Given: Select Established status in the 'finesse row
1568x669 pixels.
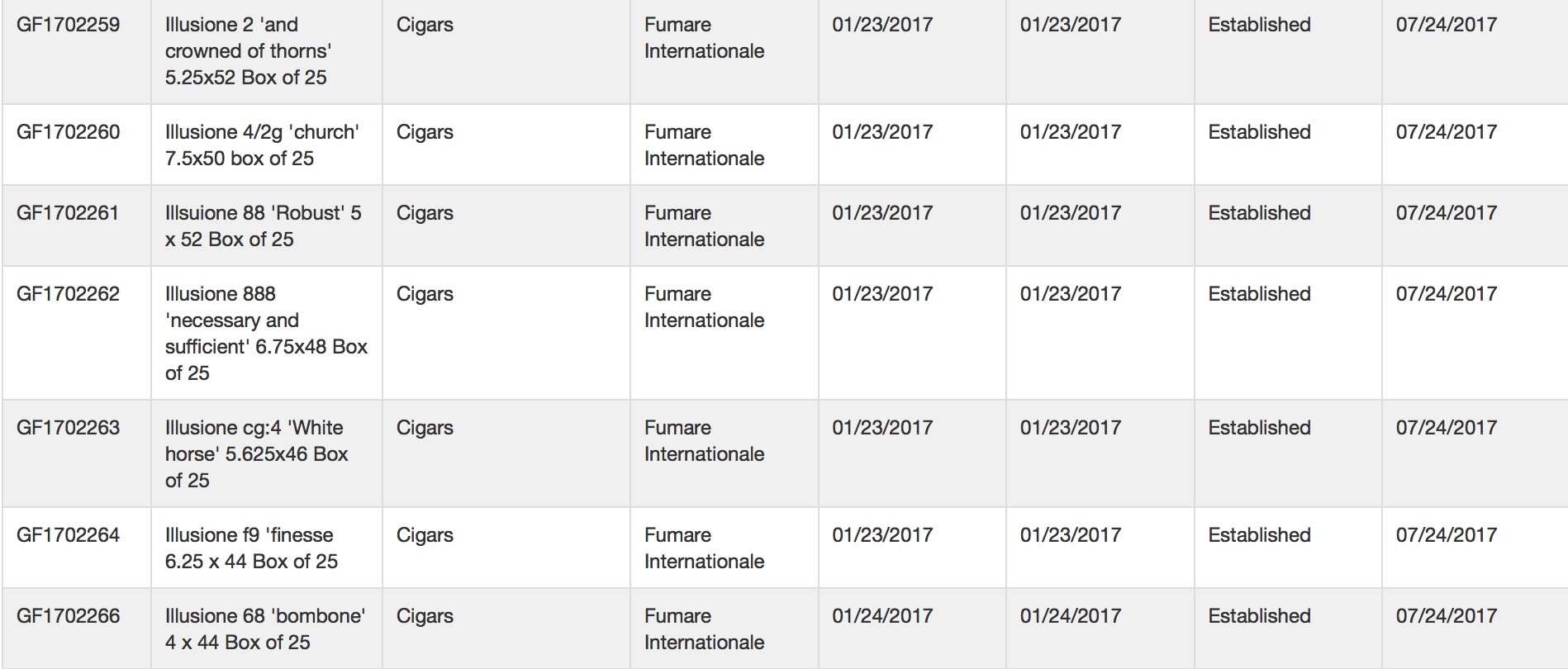Looking at the screenshot, I should click(1259, 535).
